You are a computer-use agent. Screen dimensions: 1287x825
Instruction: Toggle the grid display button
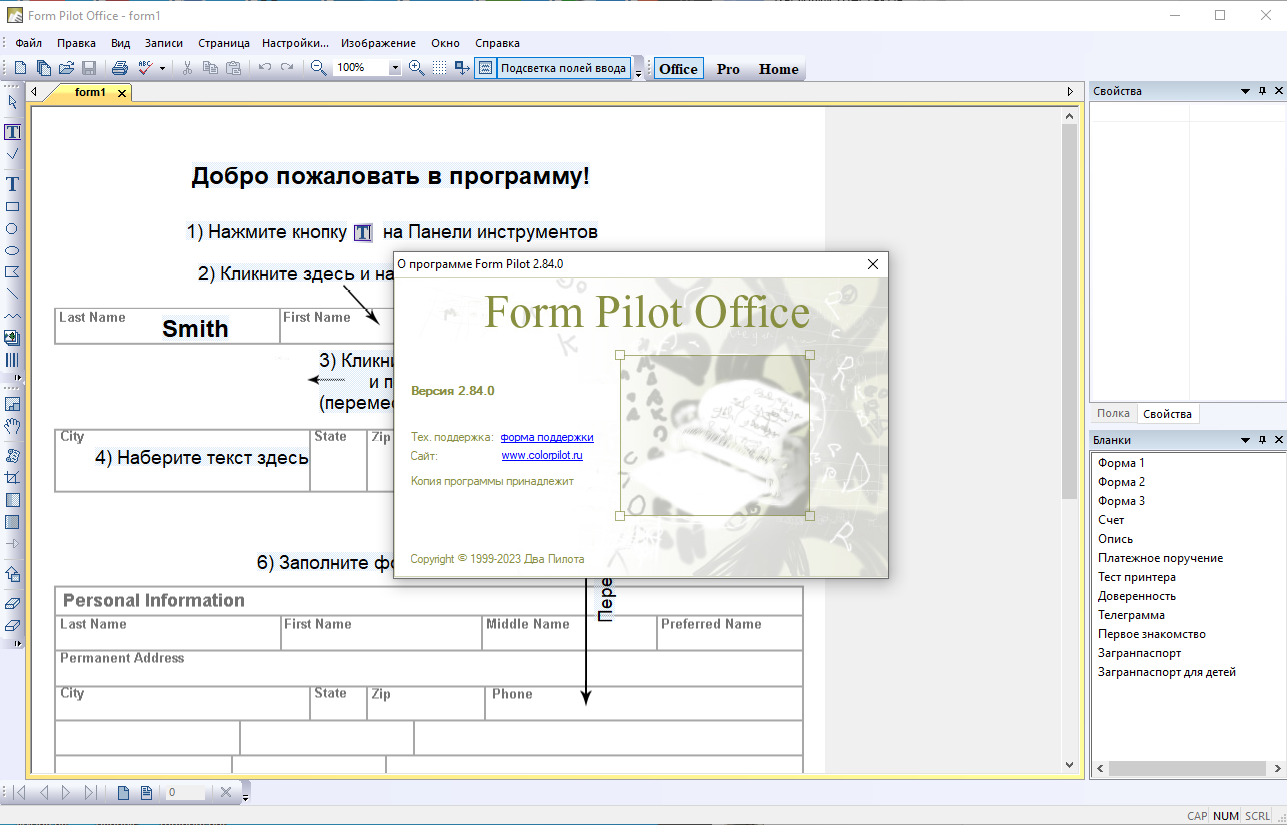[x=439, y=68]
